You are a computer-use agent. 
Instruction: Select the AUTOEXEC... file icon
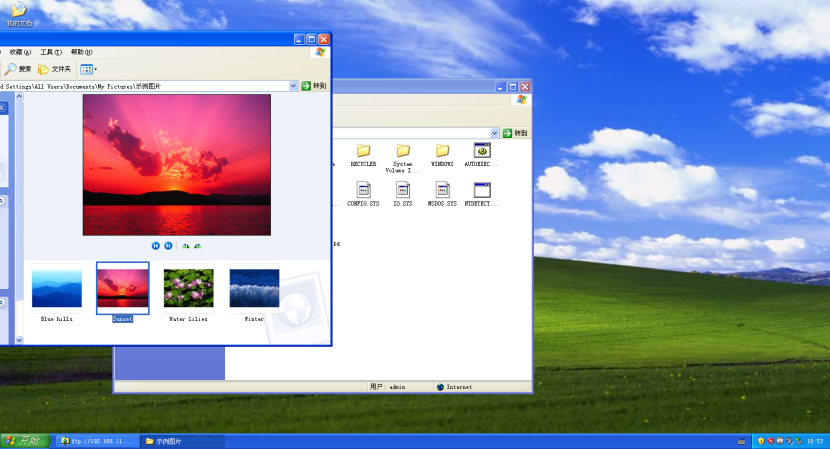point(482,155)
